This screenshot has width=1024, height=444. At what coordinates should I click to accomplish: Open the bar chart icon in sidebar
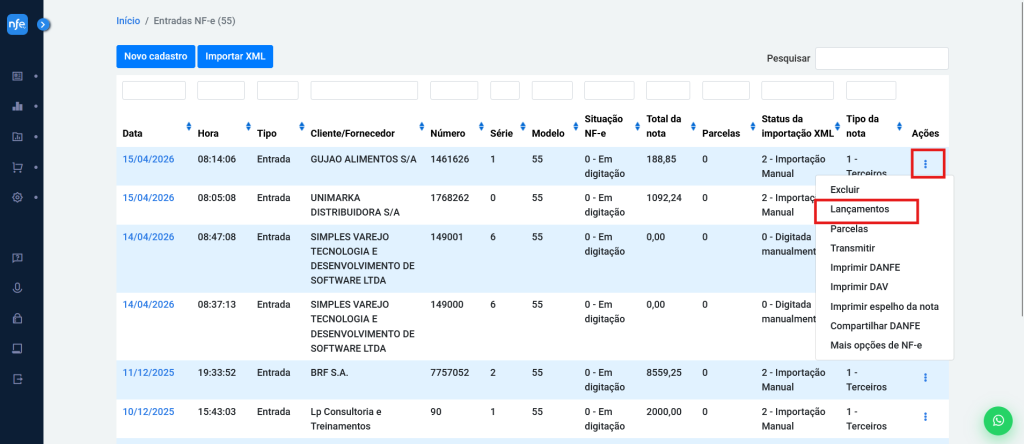click(x=17, y=106)
